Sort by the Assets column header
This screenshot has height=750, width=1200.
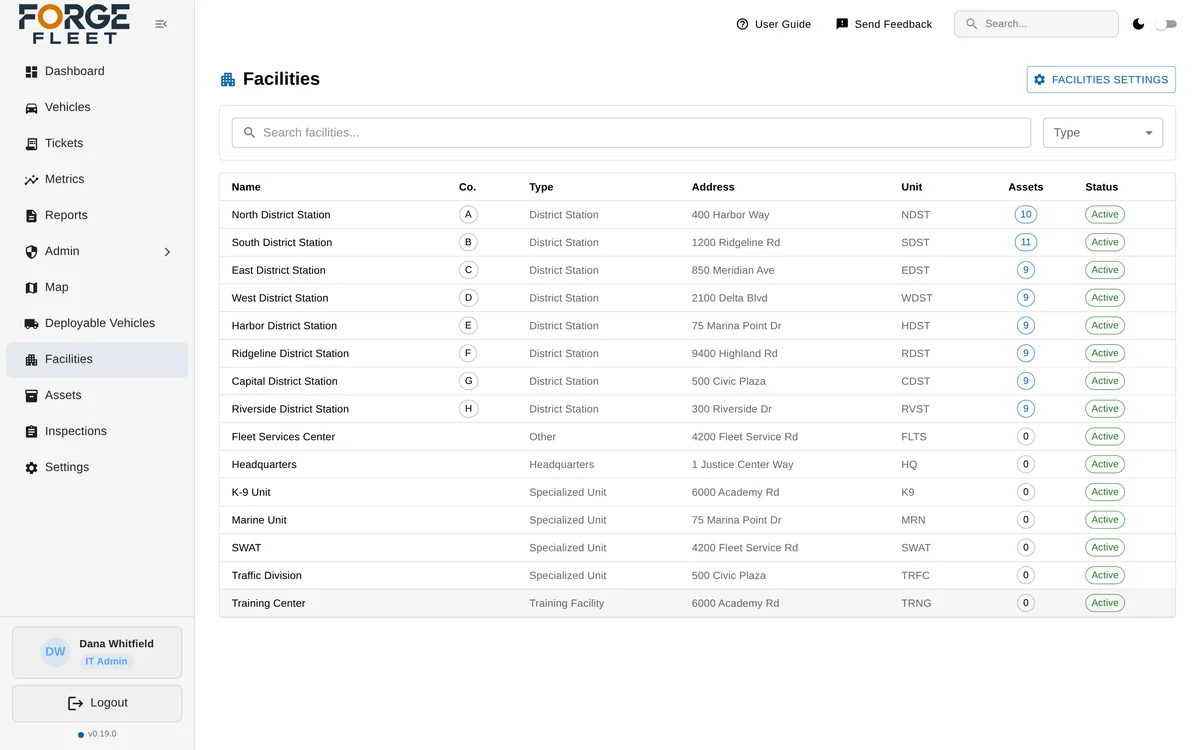click(x=1025, y=187)
